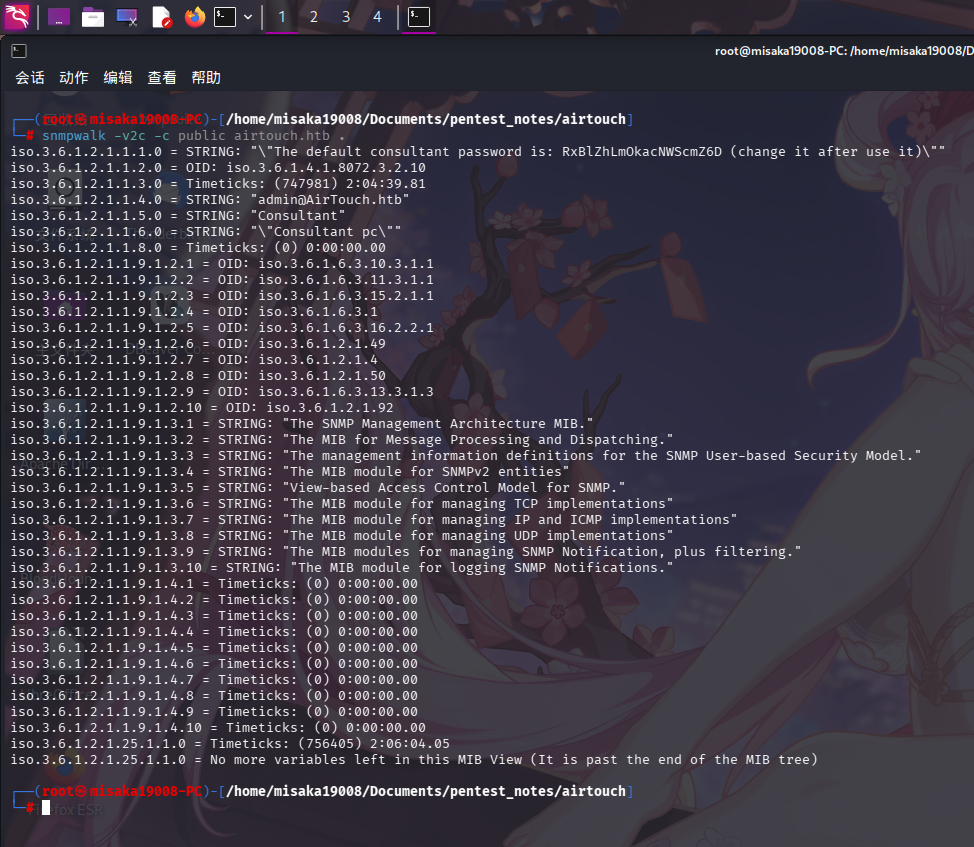The width and height of the screenshot is (974, 847).
Task: Click the "Consultant" string on sysName line
Action: (298, 215)
